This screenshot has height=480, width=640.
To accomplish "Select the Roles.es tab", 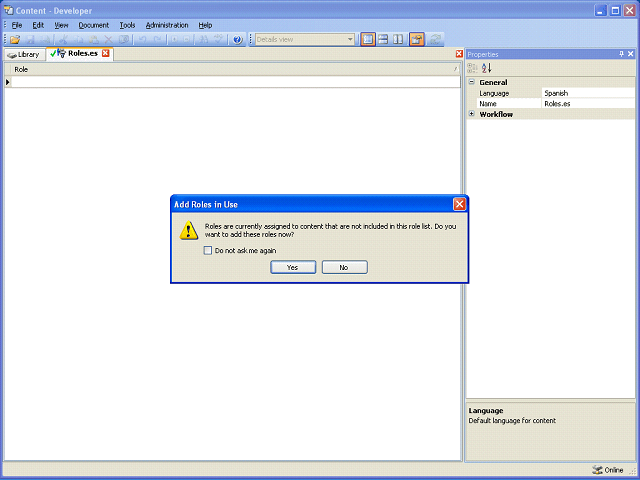I will [x=79, y=53].
